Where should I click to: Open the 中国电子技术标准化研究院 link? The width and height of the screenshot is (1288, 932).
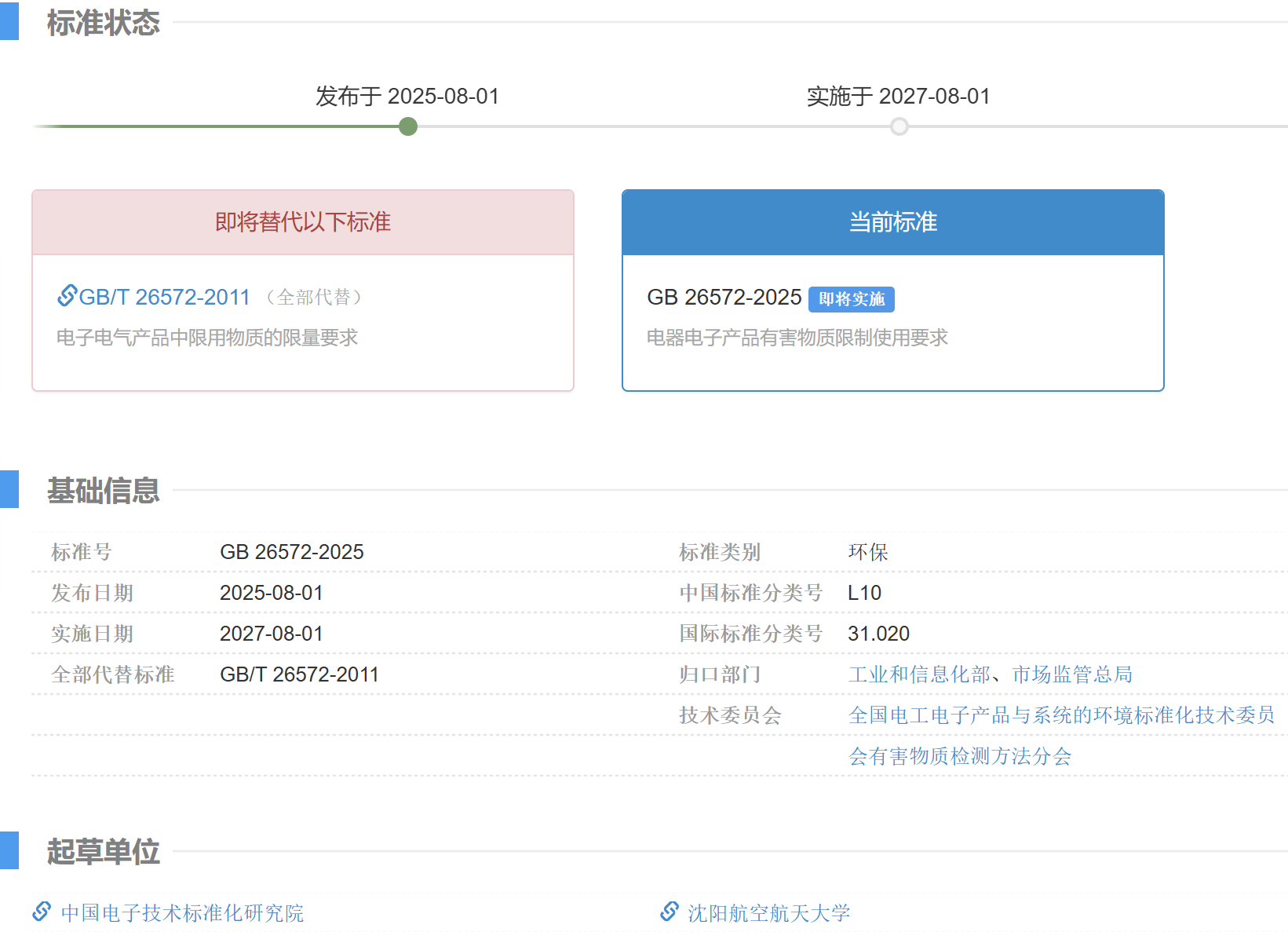pos(182,913)
